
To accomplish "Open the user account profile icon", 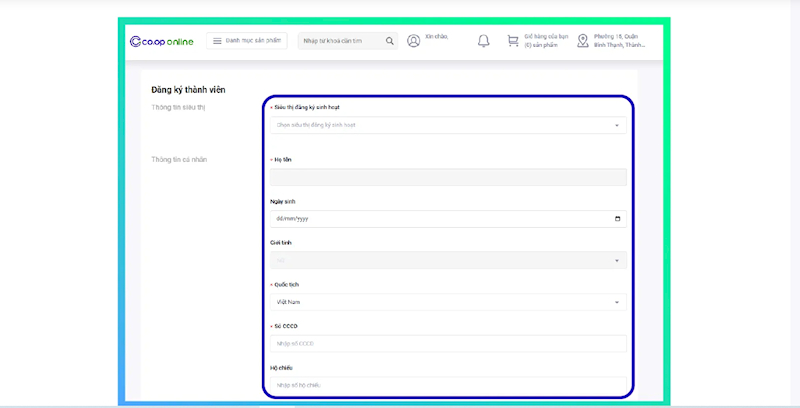I will [414, 41].
